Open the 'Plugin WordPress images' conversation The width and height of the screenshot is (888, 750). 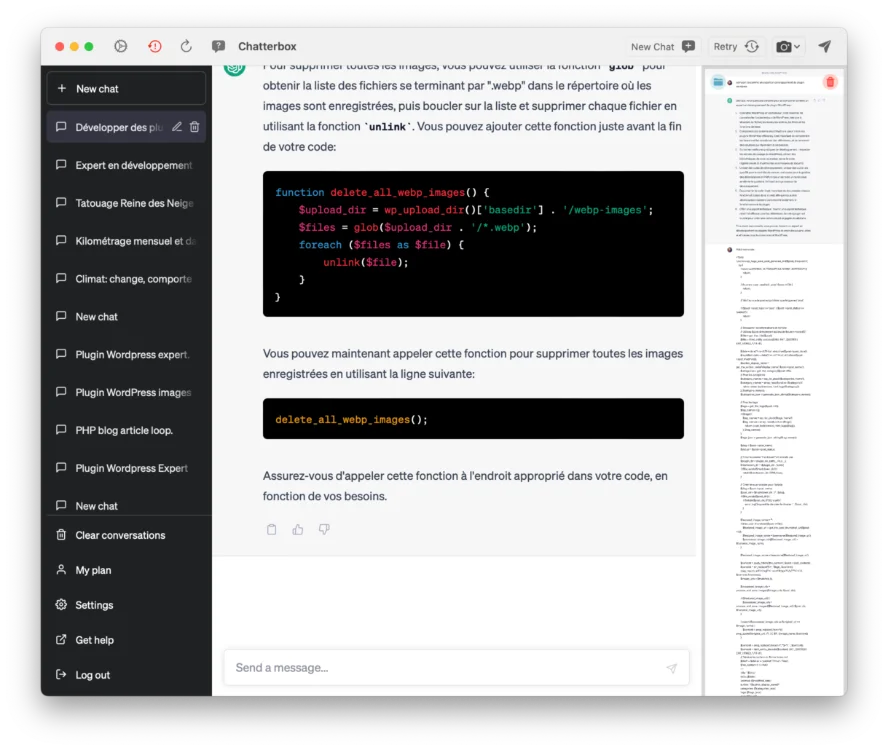[126, 393]
